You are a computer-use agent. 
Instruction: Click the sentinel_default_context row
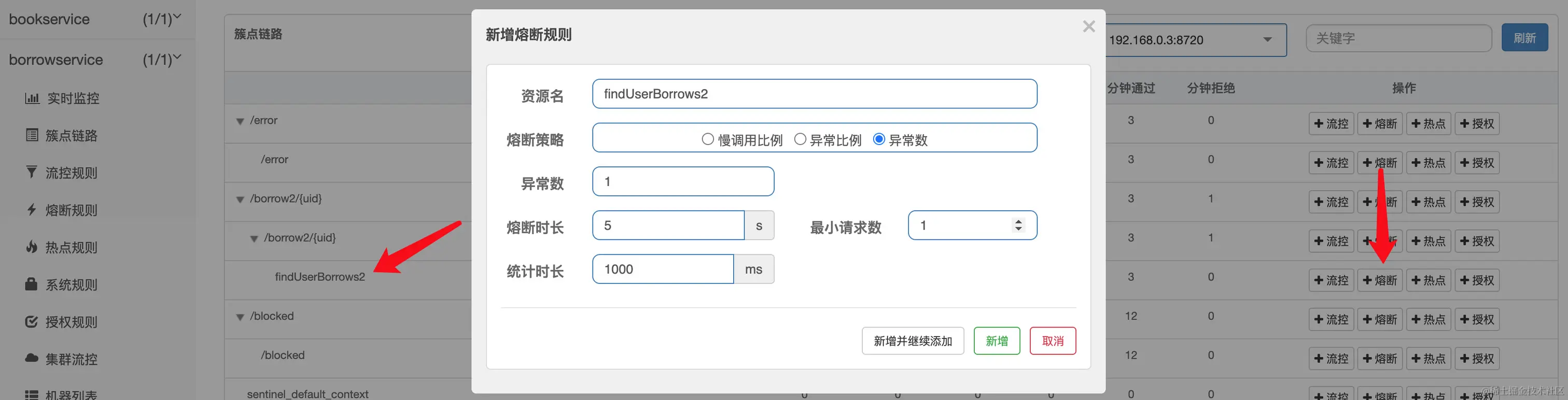pyautogui.click(x=307, y=394)
